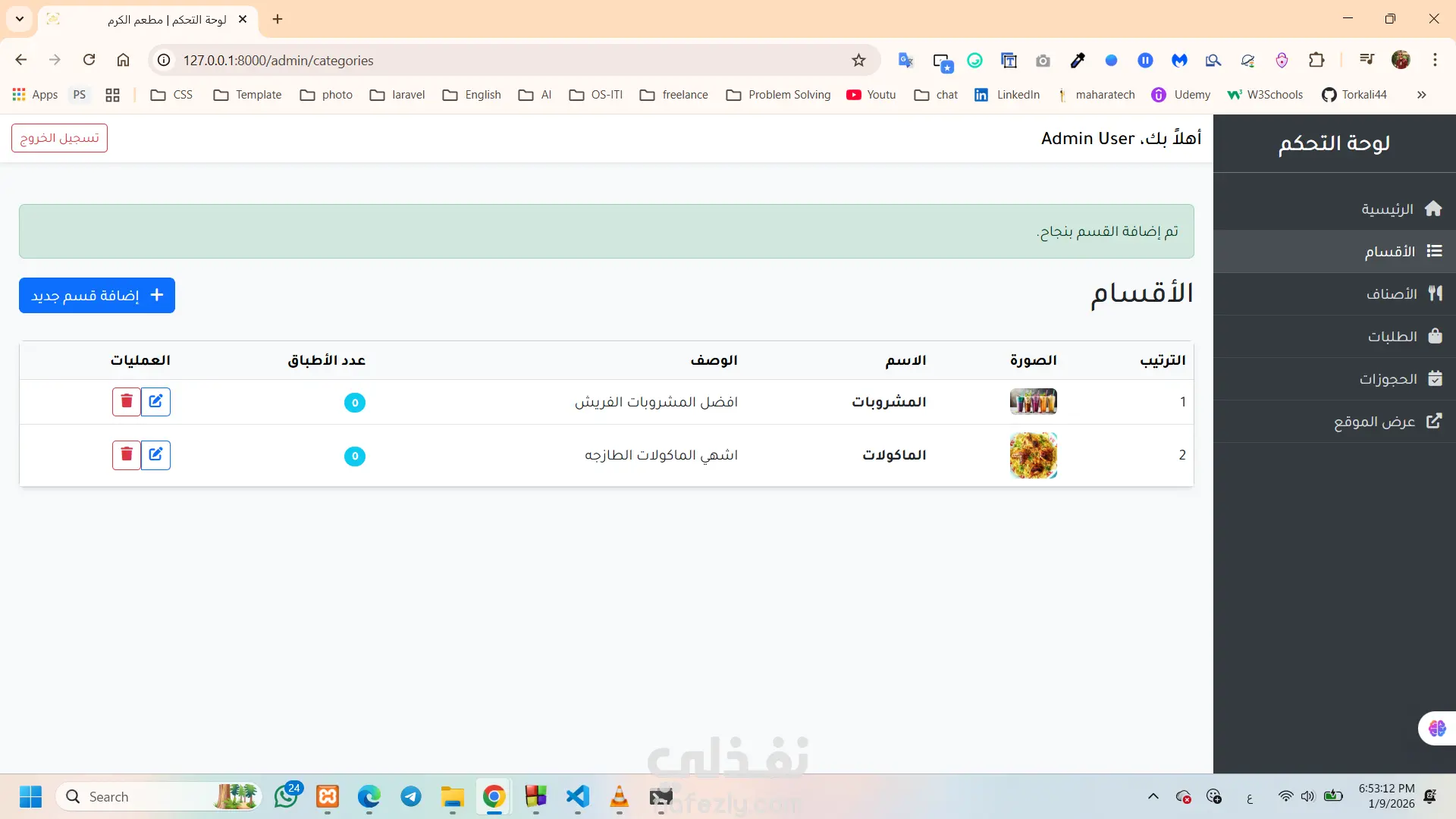Click تسجيل الخروج logout button

point(59,138)
